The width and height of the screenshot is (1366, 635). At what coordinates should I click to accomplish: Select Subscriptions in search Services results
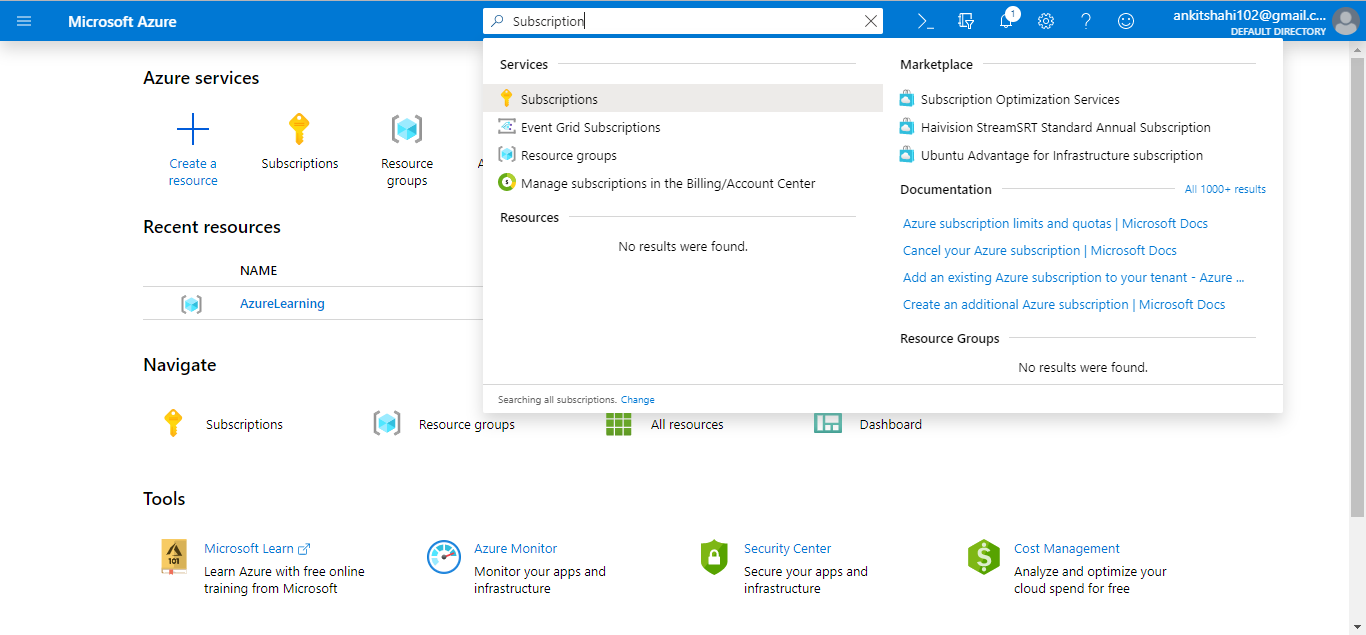point(683,99)
